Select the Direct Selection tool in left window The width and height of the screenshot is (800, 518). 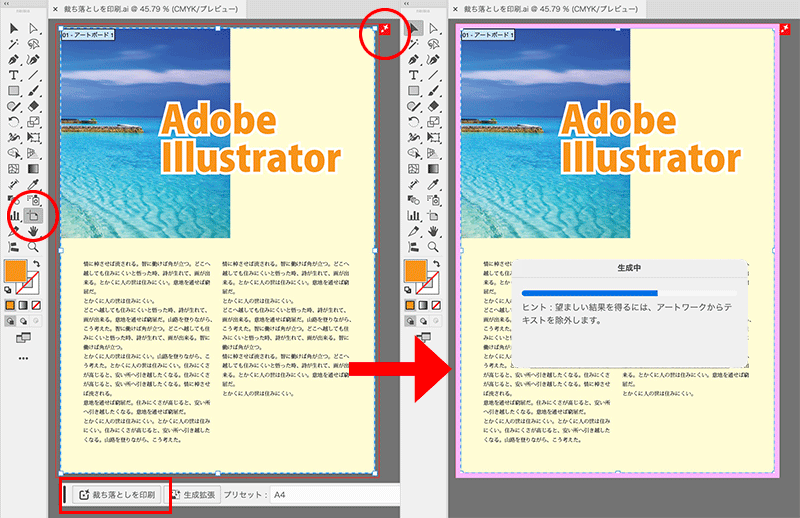(33, 29)
